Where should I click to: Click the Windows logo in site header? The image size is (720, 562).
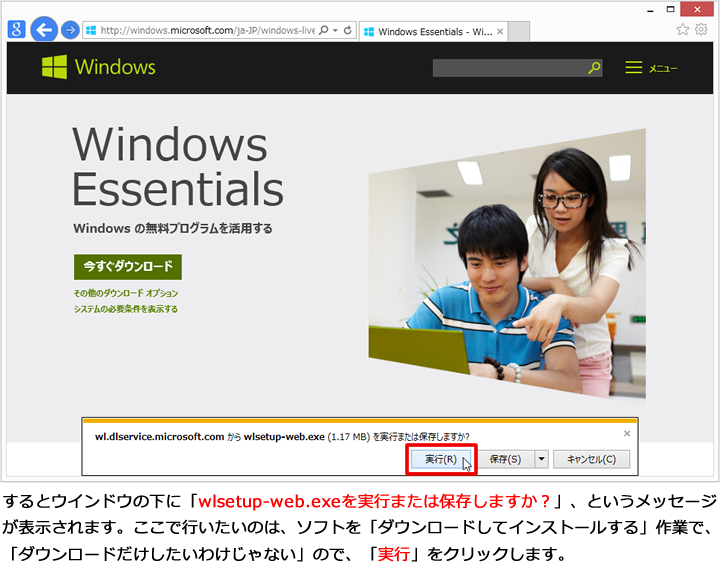[99, 67]
